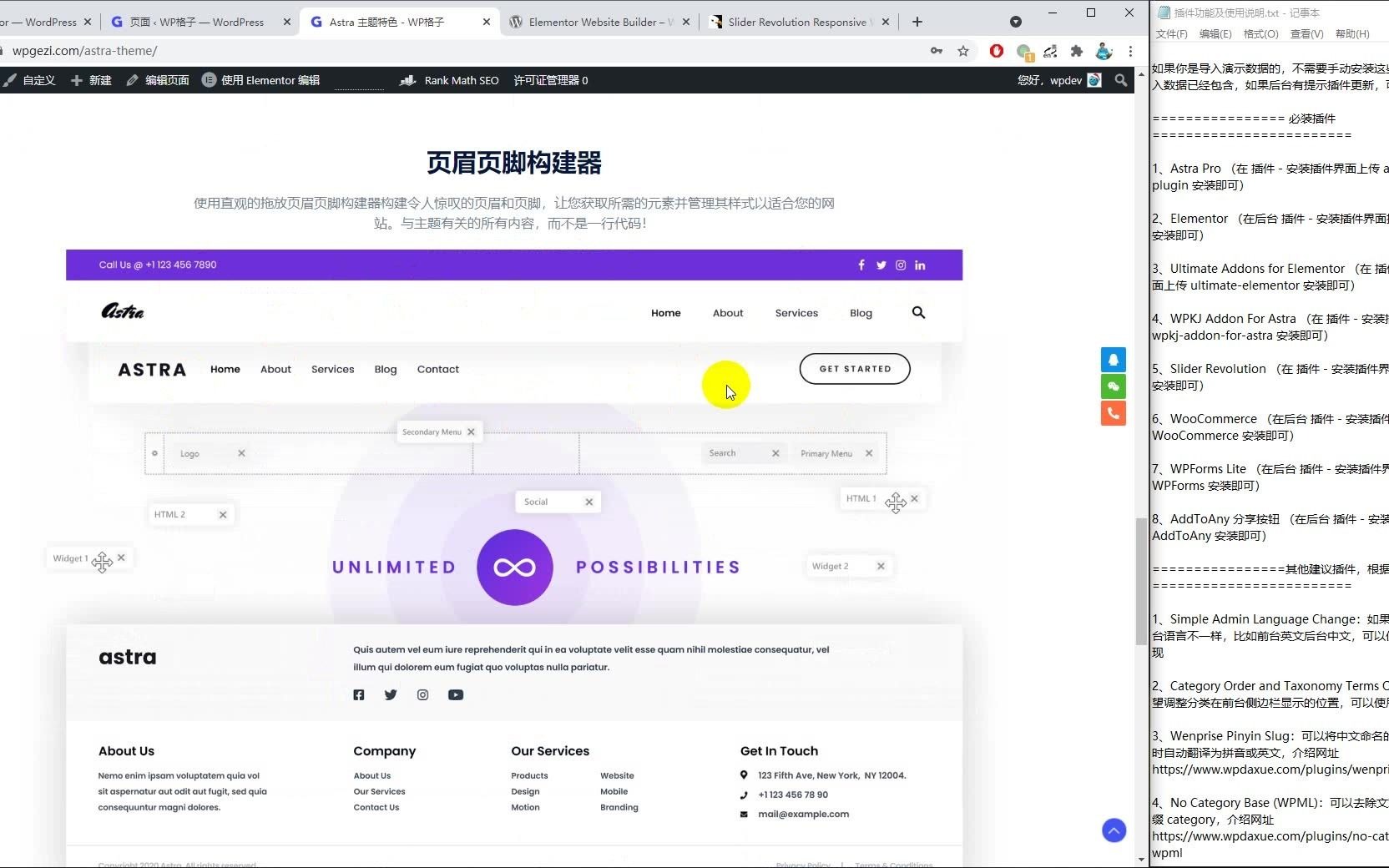Remove the Logo builder element
This screenshot has width=1389, height=868.
pyautogui.click(x=241, y=453)
